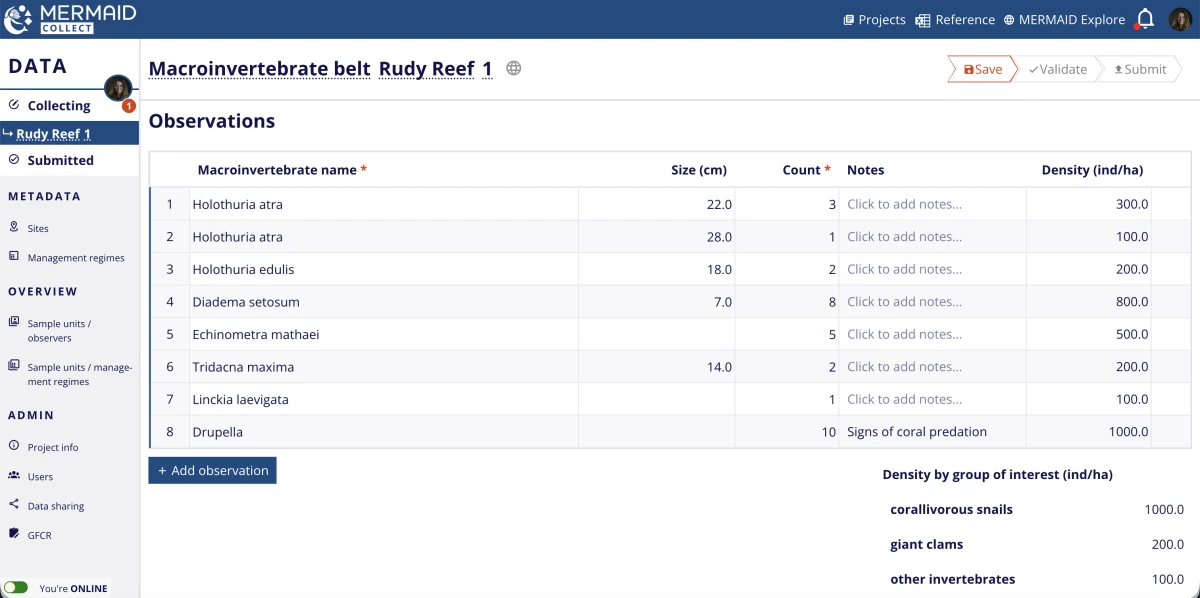The height and width of the screenshot is (598, 1200).
Task: Click the Add observation button
Action: pyautogui.click(x=212, y=470)
